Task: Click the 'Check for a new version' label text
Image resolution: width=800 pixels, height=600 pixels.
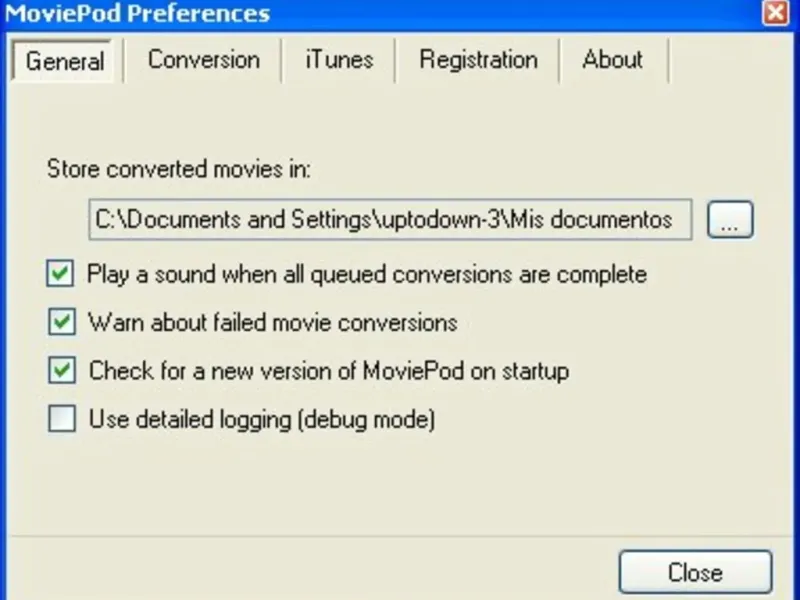Action: point(328,371)
